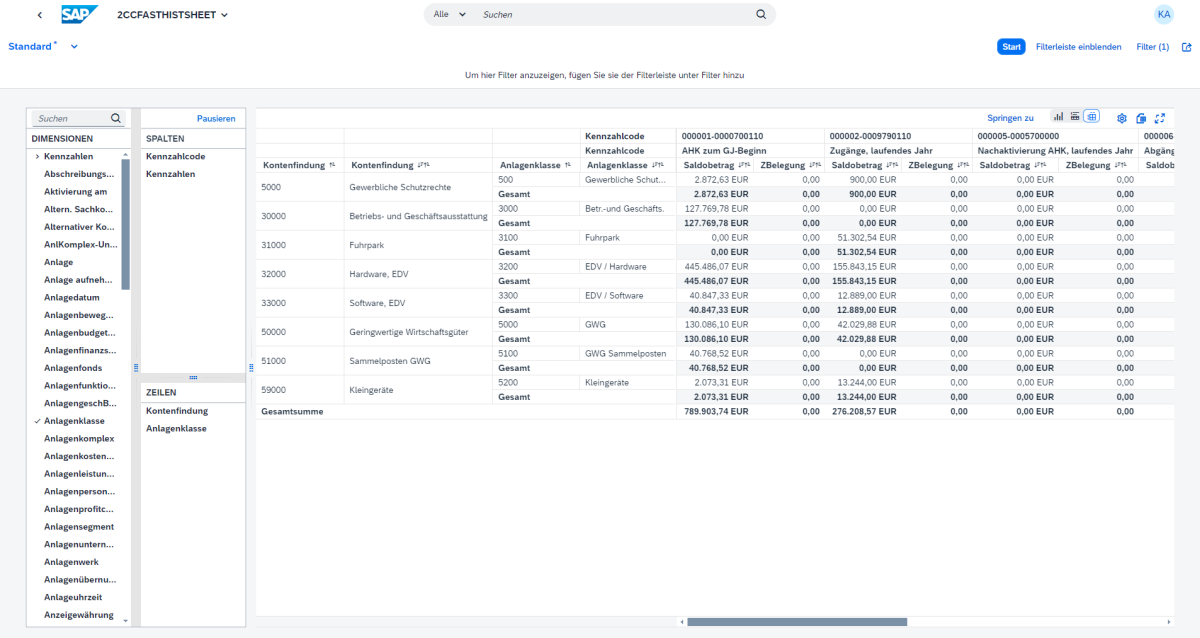Open table settings via gear icon
This screenshot has height=638, width=1200.
pos(1121,118)
